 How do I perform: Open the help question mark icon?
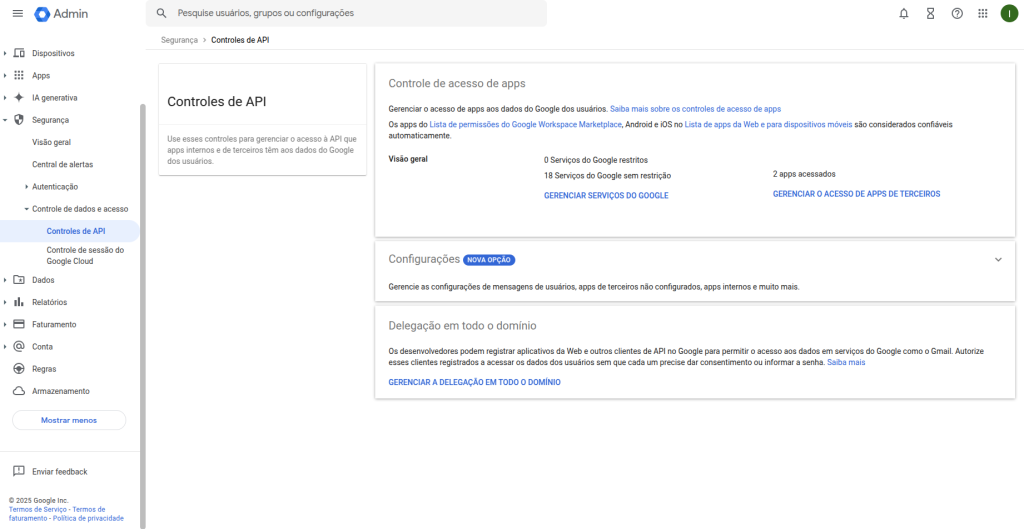[x=957, y=14]
